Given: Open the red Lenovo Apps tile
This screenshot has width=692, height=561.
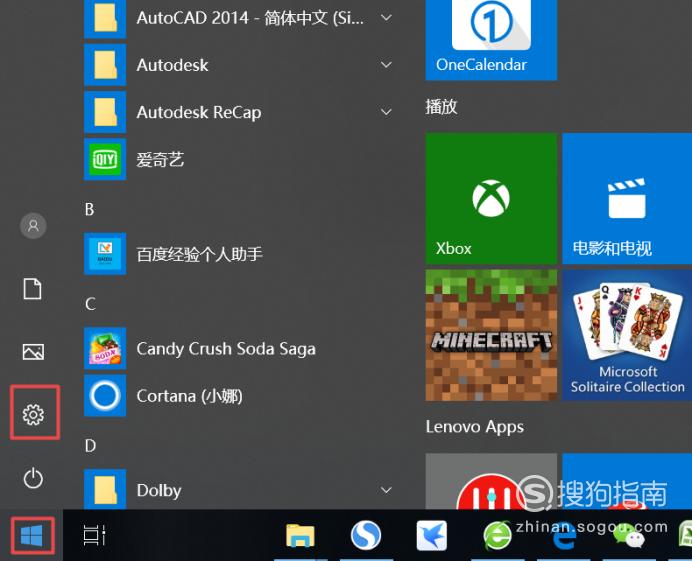Looking at the screenshot, I should tap(491, 481).
